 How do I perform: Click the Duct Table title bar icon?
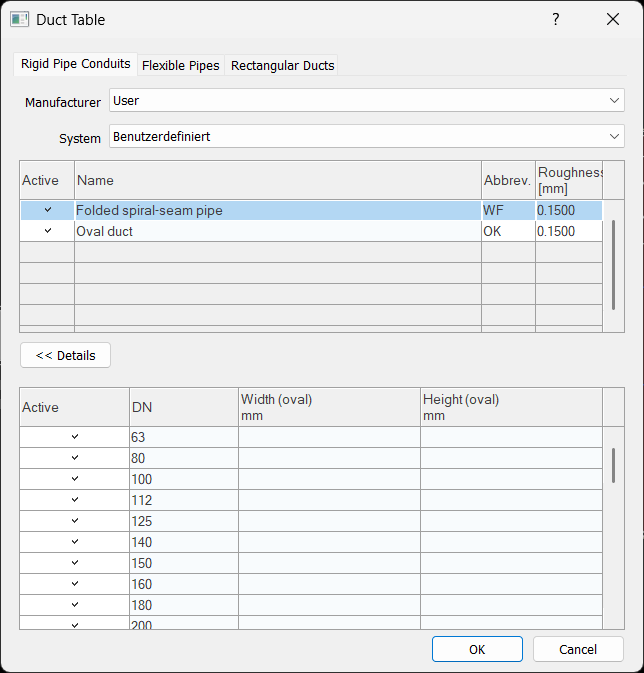click(x=19, y=20)
